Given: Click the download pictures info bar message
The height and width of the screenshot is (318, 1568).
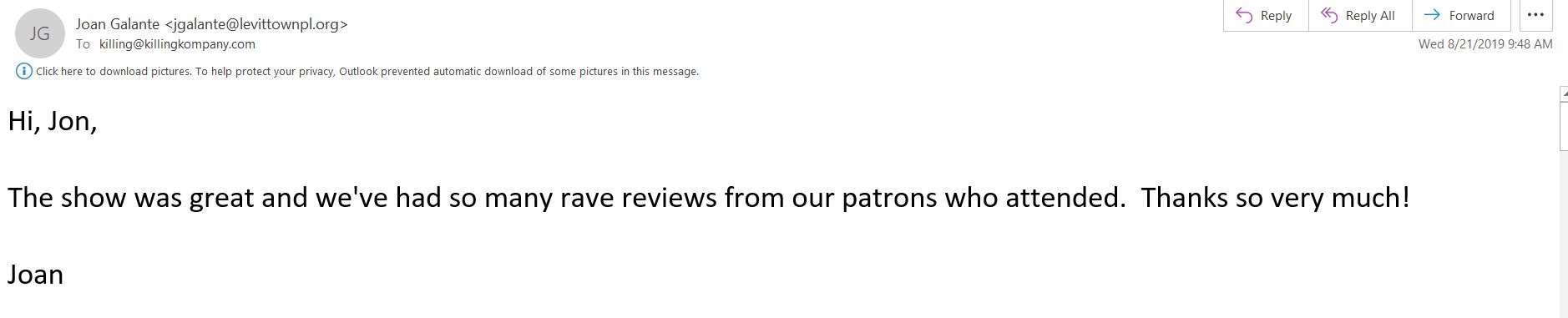Looking at the screenshot, I should [367, 72].
